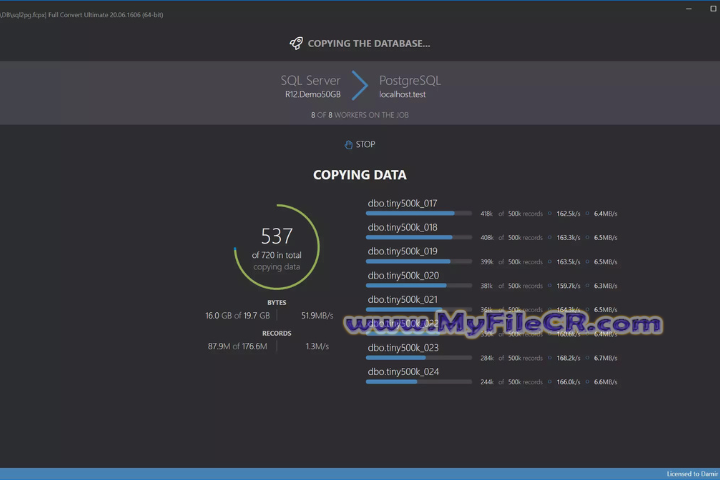Click the 87.9M of 176.6M records value
720x480 pixels.
pyautogui.click(x=237, y=346)
